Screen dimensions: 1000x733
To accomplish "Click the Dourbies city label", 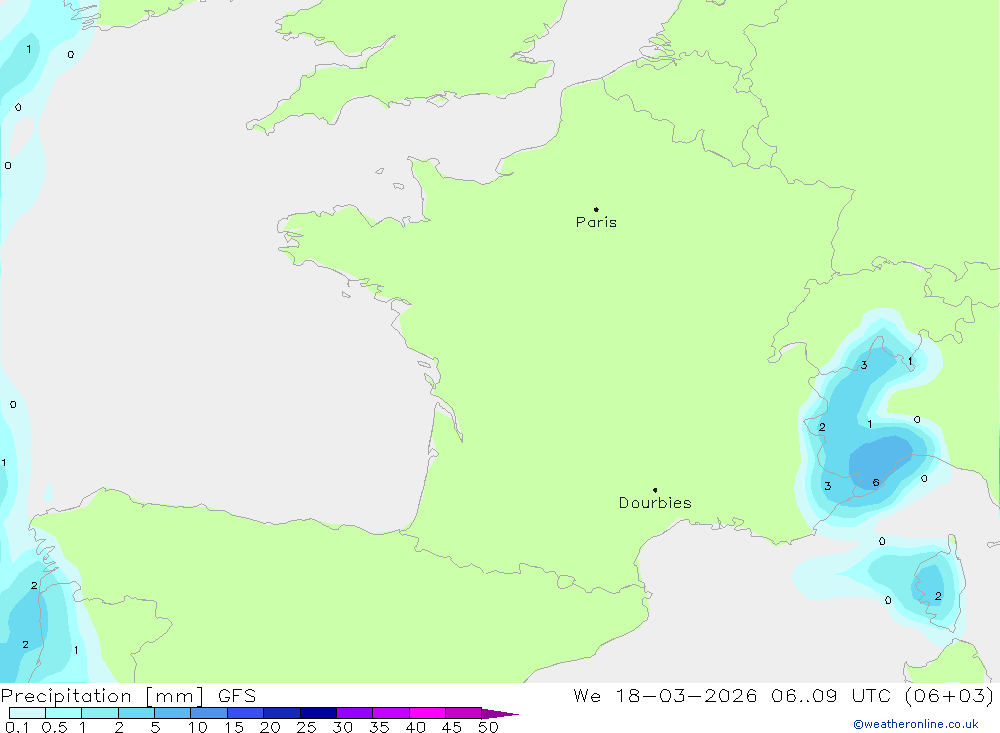I will (x=655, y=503).
